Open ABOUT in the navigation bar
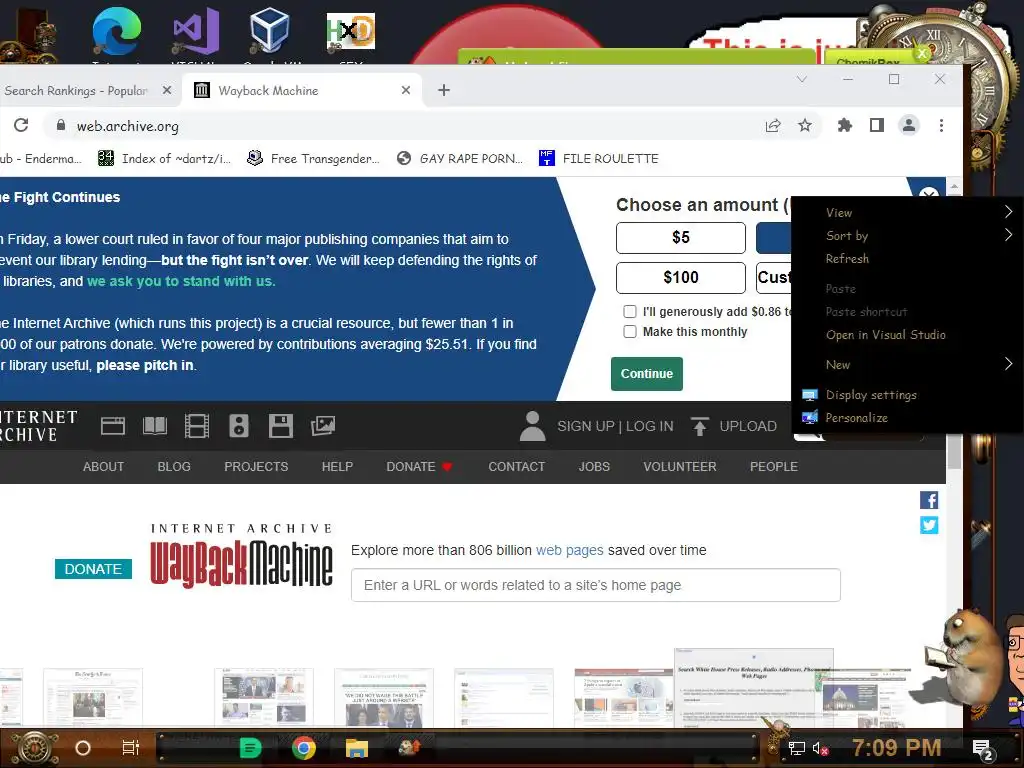The image size is (1024, 768). pyautogui.click(x=103, y=466)
